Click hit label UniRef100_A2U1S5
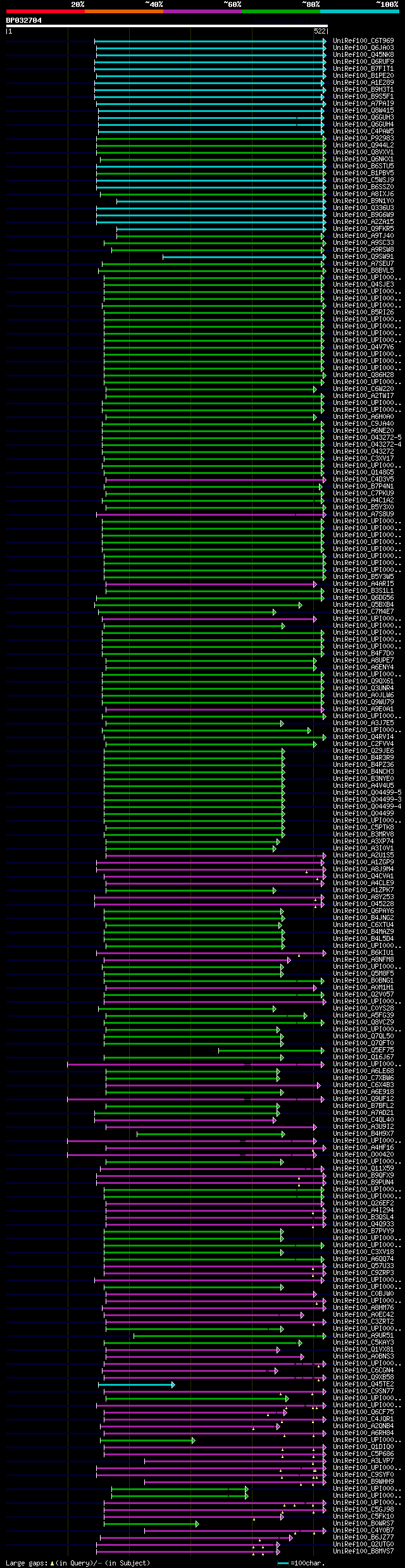The height and width of the screenshot is (1568, 405). click(363, 856)
